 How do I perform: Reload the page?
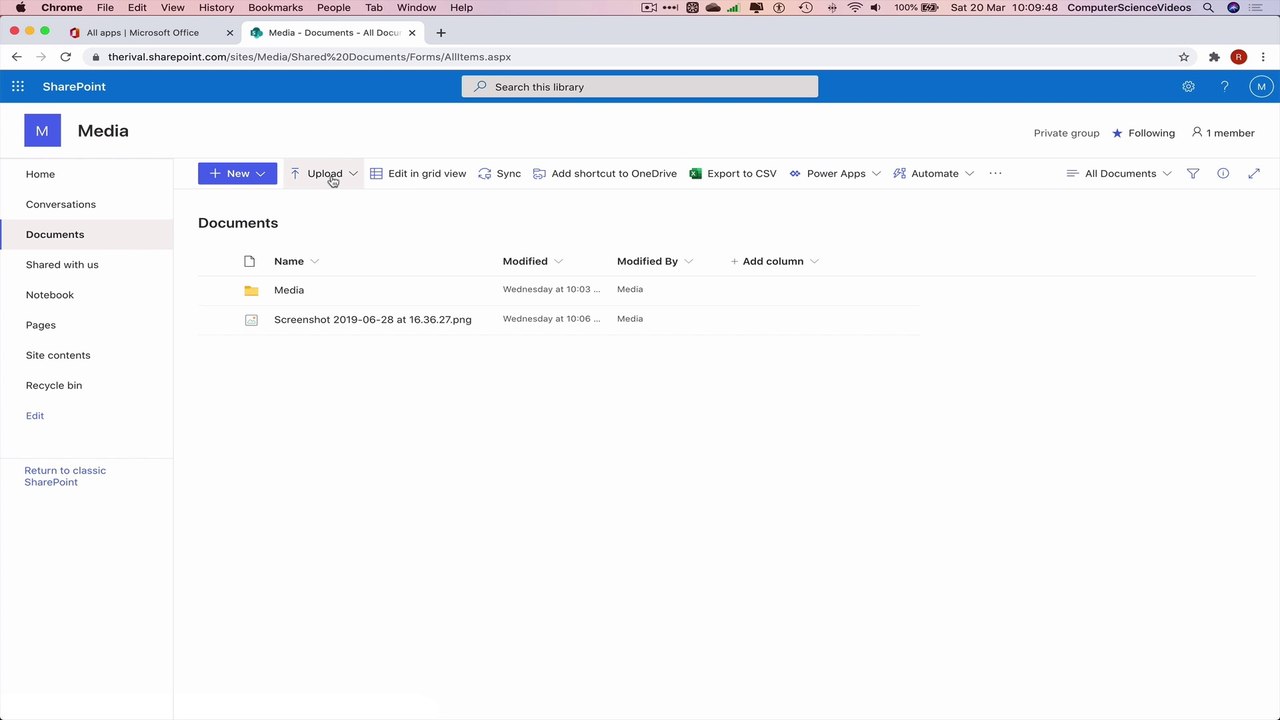pyautogui.click(x=65, y=57)
